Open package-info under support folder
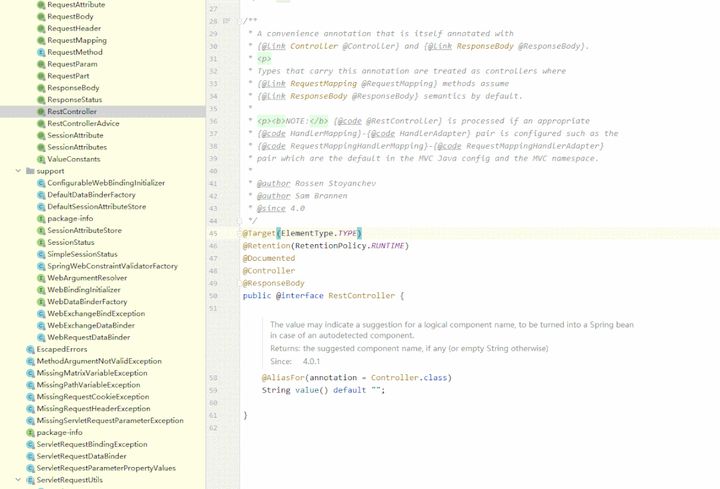720x489 pixels. coord(70,219)
